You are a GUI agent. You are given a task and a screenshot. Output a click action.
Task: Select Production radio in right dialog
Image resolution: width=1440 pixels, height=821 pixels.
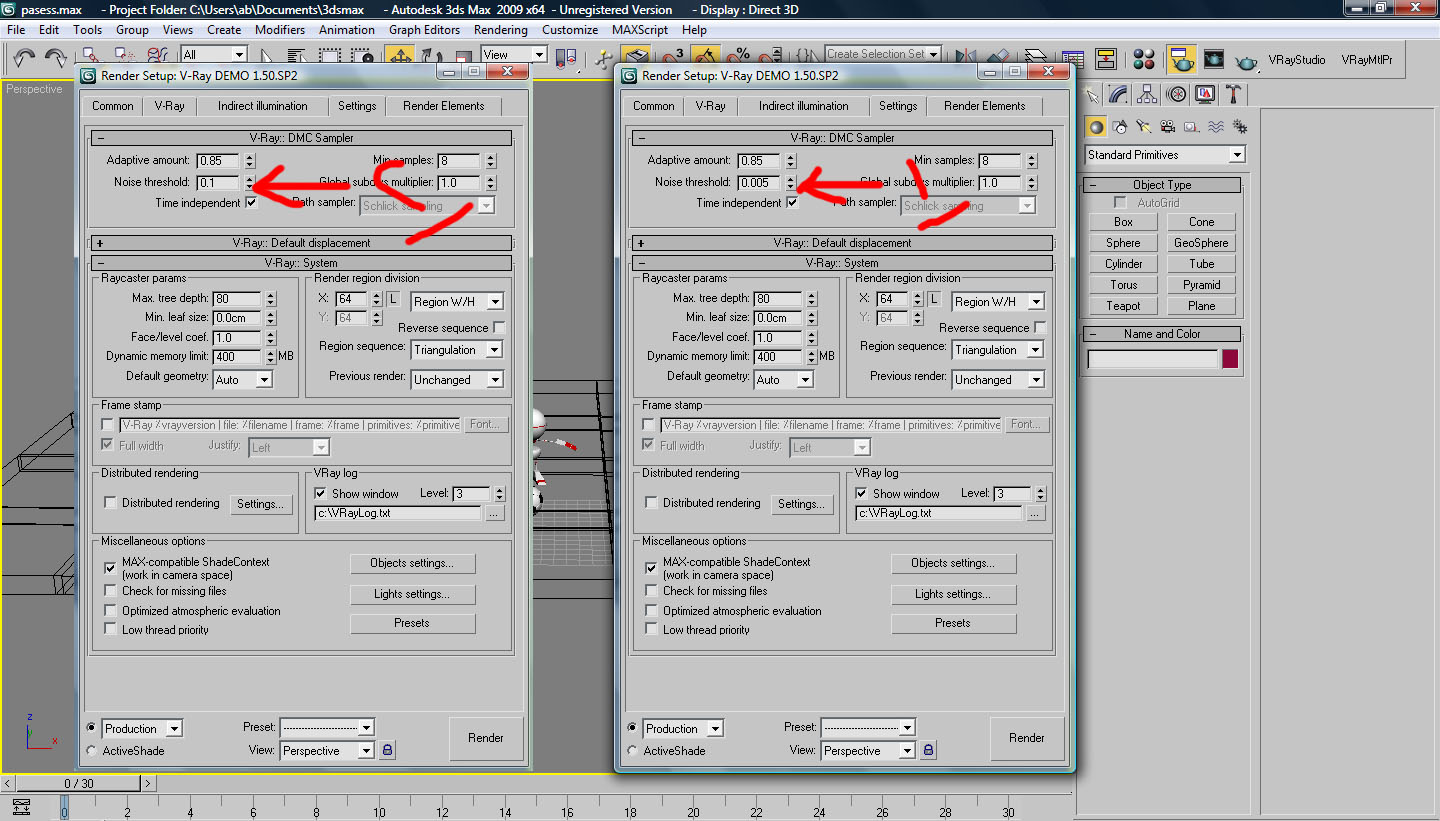633,728
